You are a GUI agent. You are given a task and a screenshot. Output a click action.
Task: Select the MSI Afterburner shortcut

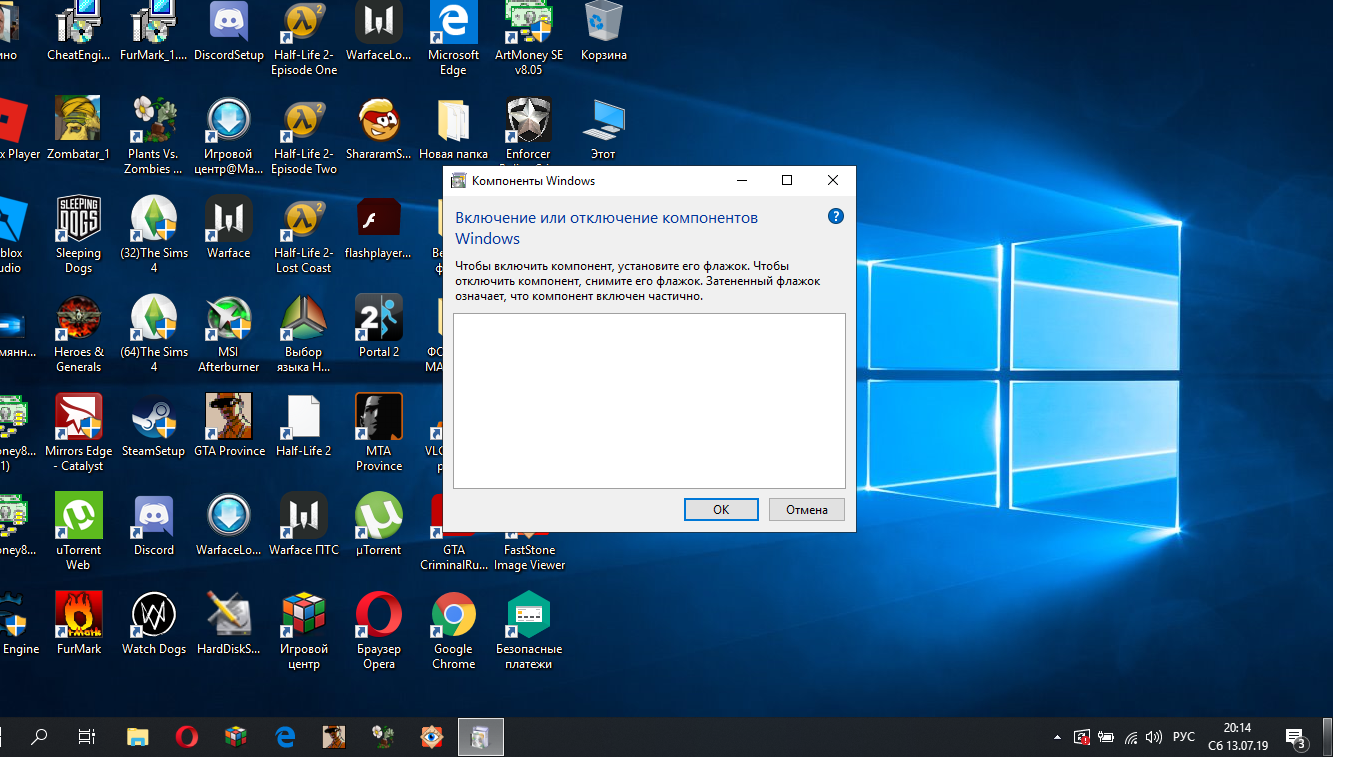(229, 334)
